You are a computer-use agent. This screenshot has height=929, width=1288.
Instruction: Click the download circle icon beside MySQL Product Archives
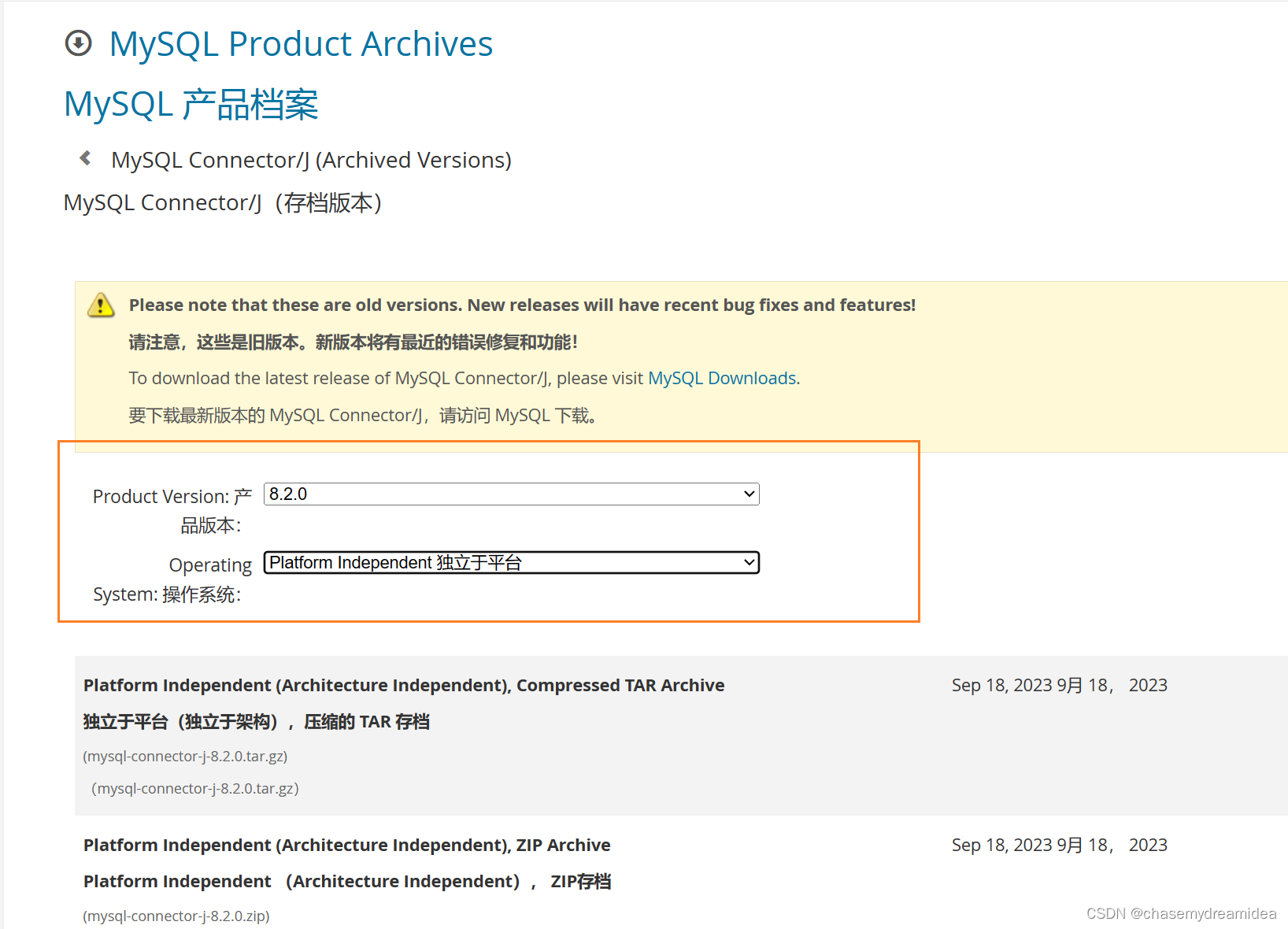(78, 43)
